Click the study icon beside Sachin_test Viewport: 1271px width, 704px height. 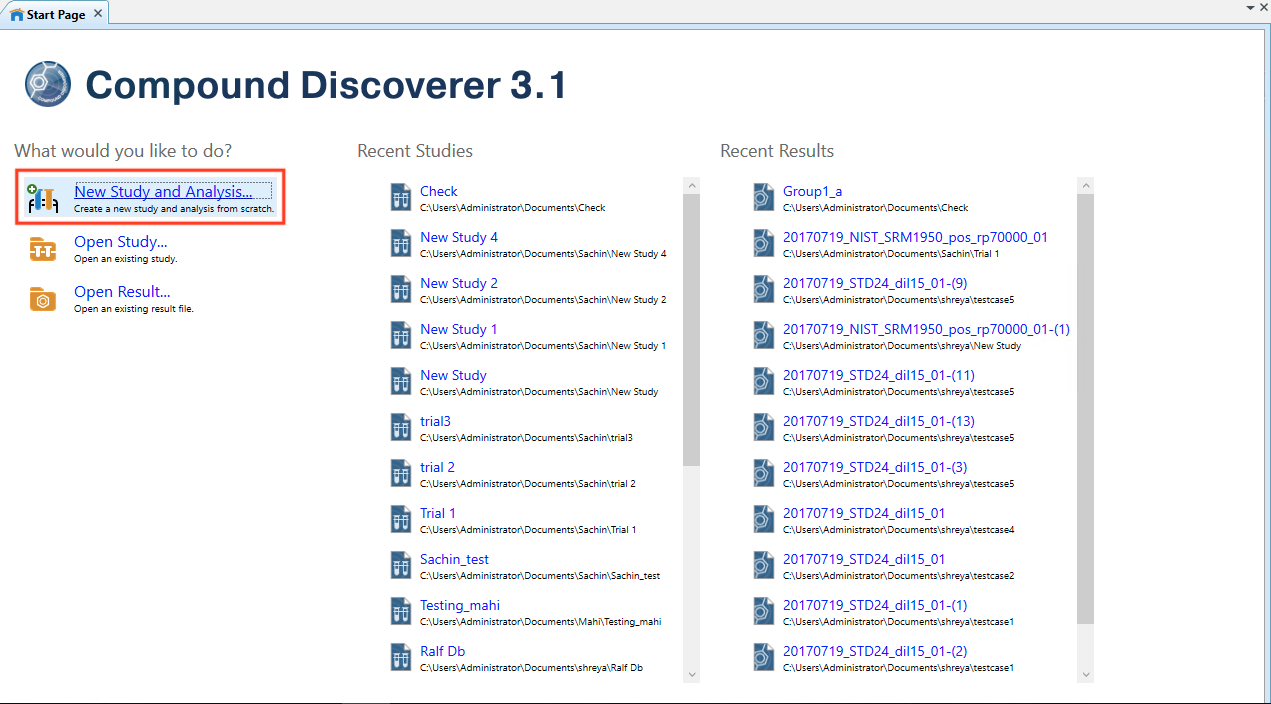pyautogui.click(x=401, y=565)
